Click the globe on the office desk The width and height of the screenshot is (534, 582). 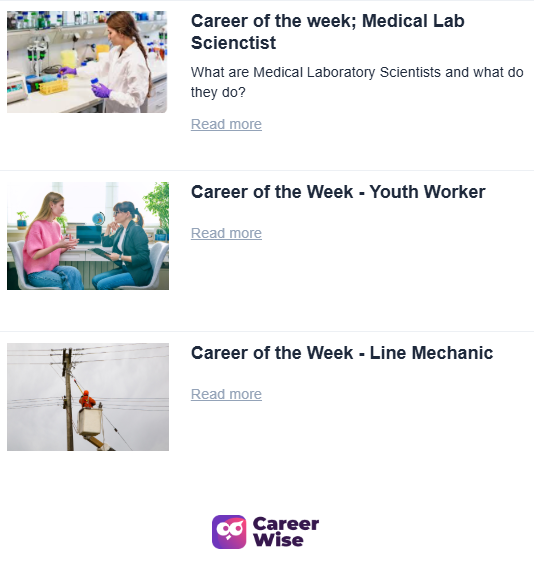[98, 219]
